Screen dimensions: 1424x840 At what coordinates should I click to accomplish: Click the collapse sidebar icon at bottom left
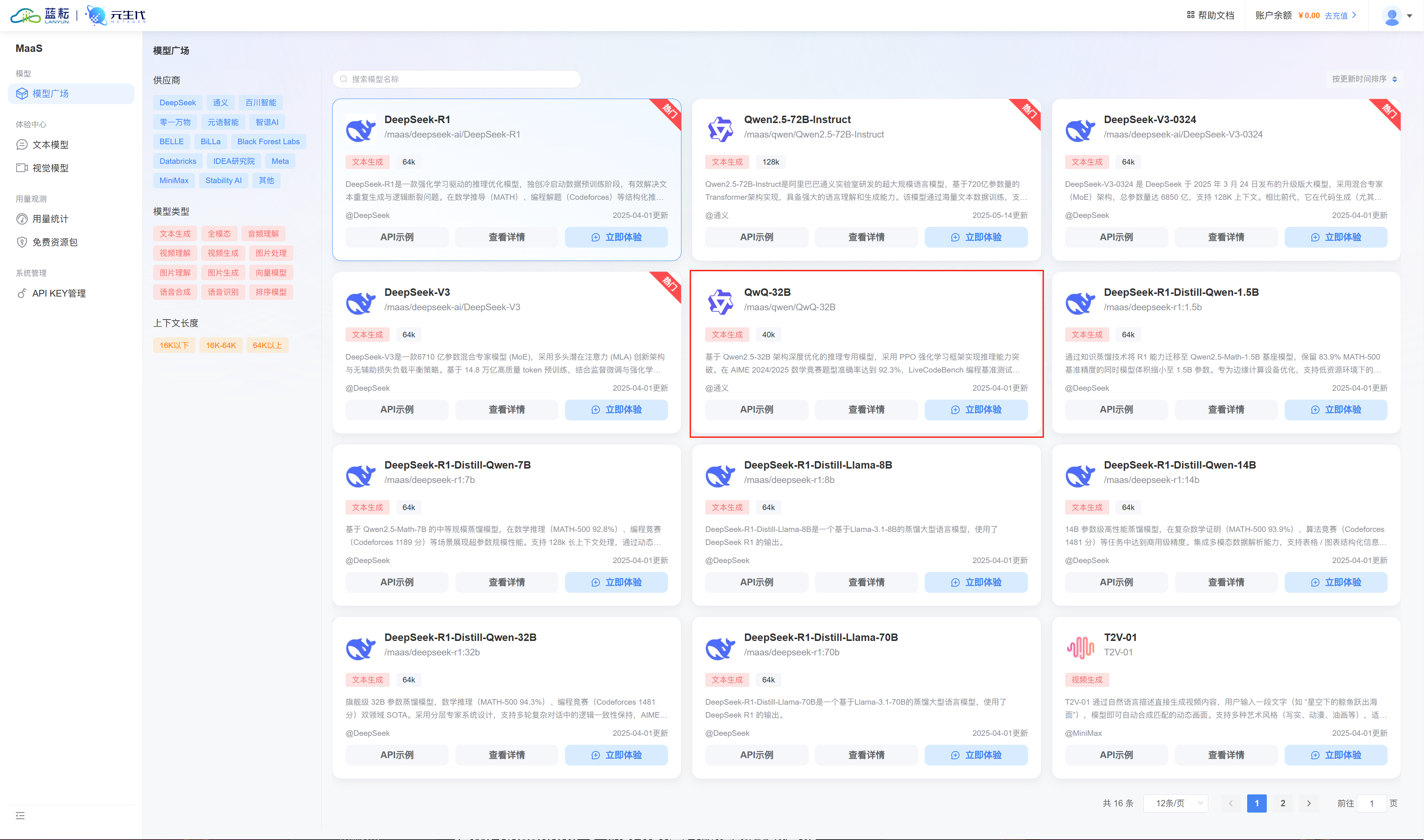[x=20, y=816]
